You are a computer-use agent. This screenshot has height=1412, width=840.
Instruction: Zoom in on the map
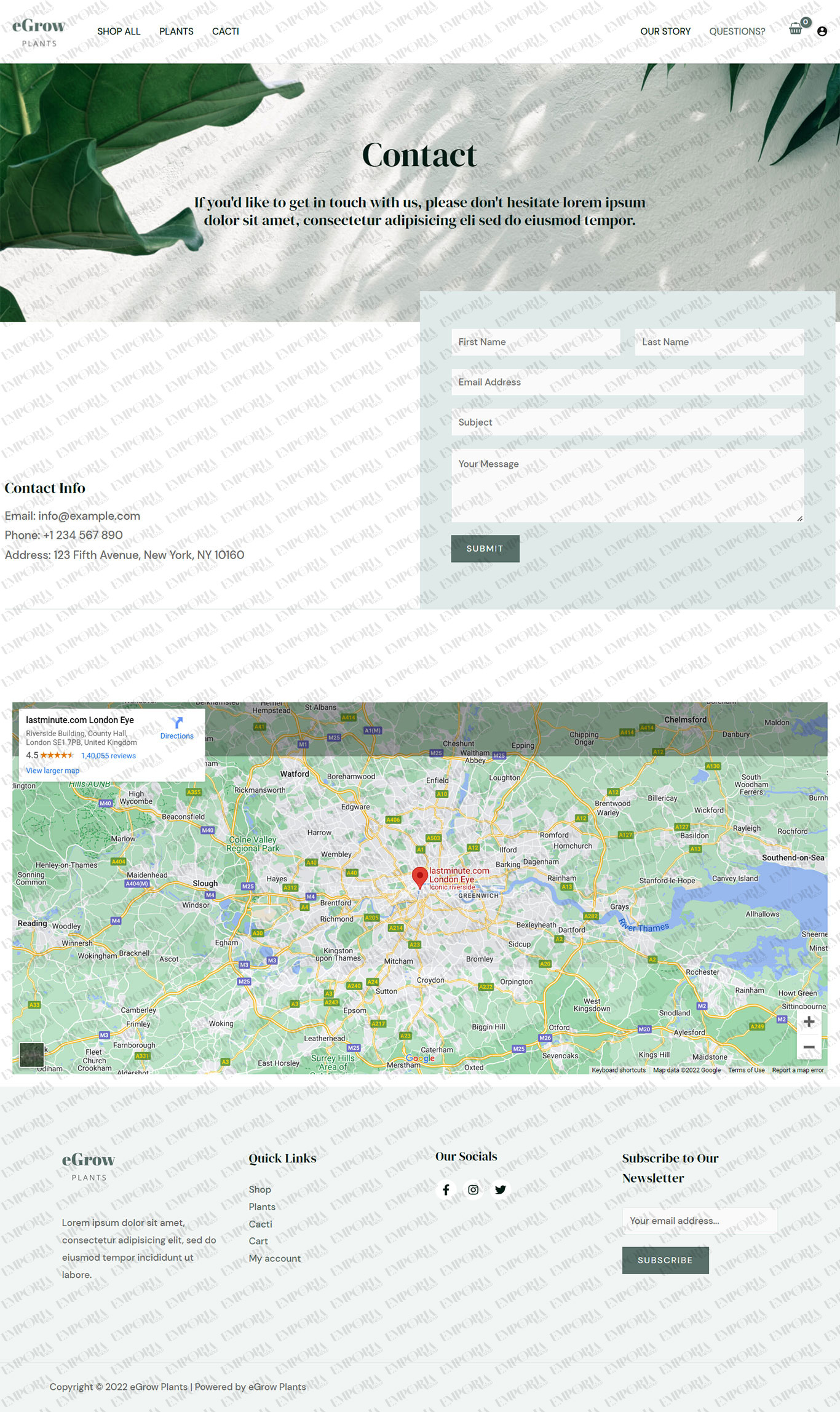click(x=809, y=1021)
